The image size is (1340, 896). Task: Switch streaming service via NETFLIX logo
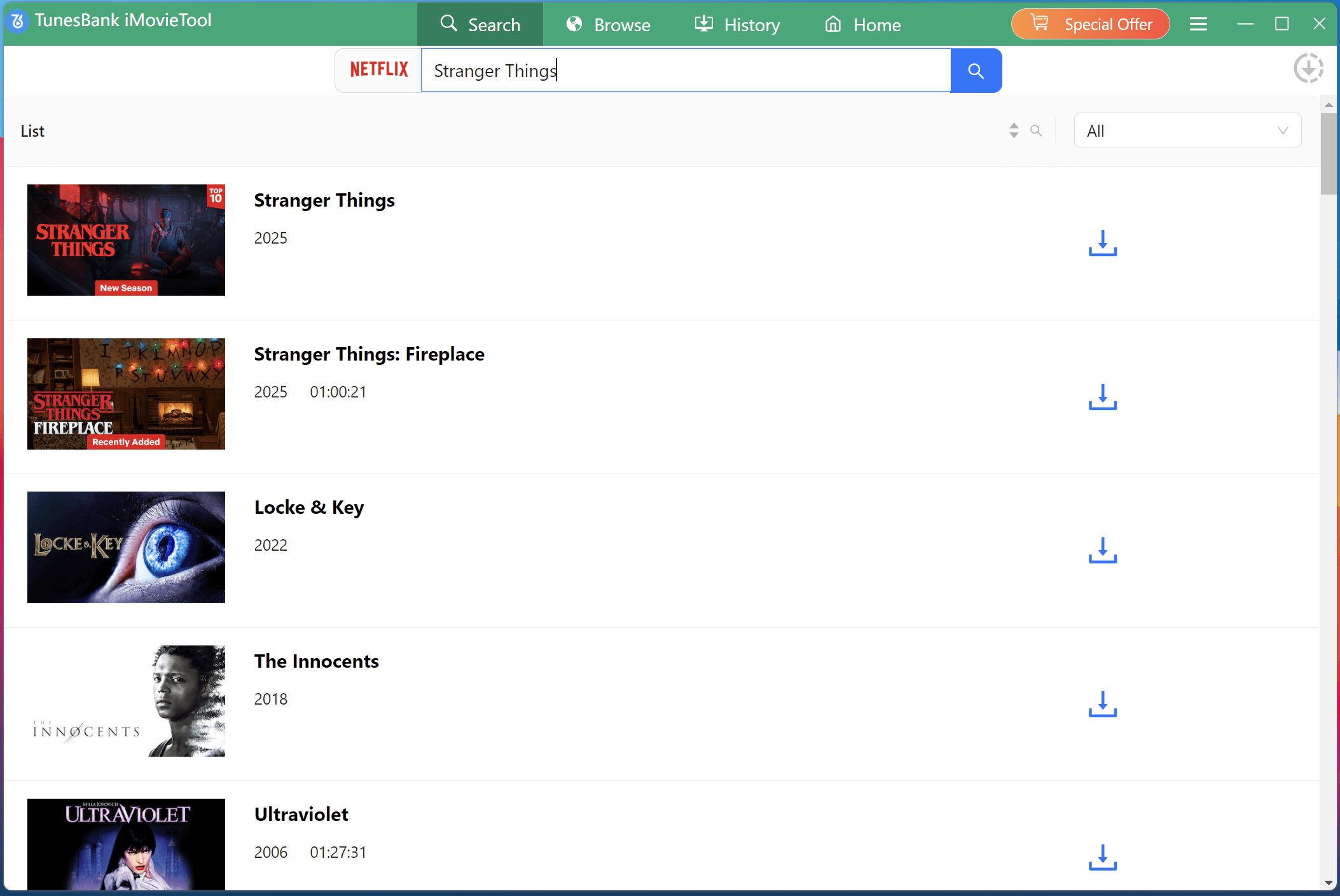pos(379,69)
